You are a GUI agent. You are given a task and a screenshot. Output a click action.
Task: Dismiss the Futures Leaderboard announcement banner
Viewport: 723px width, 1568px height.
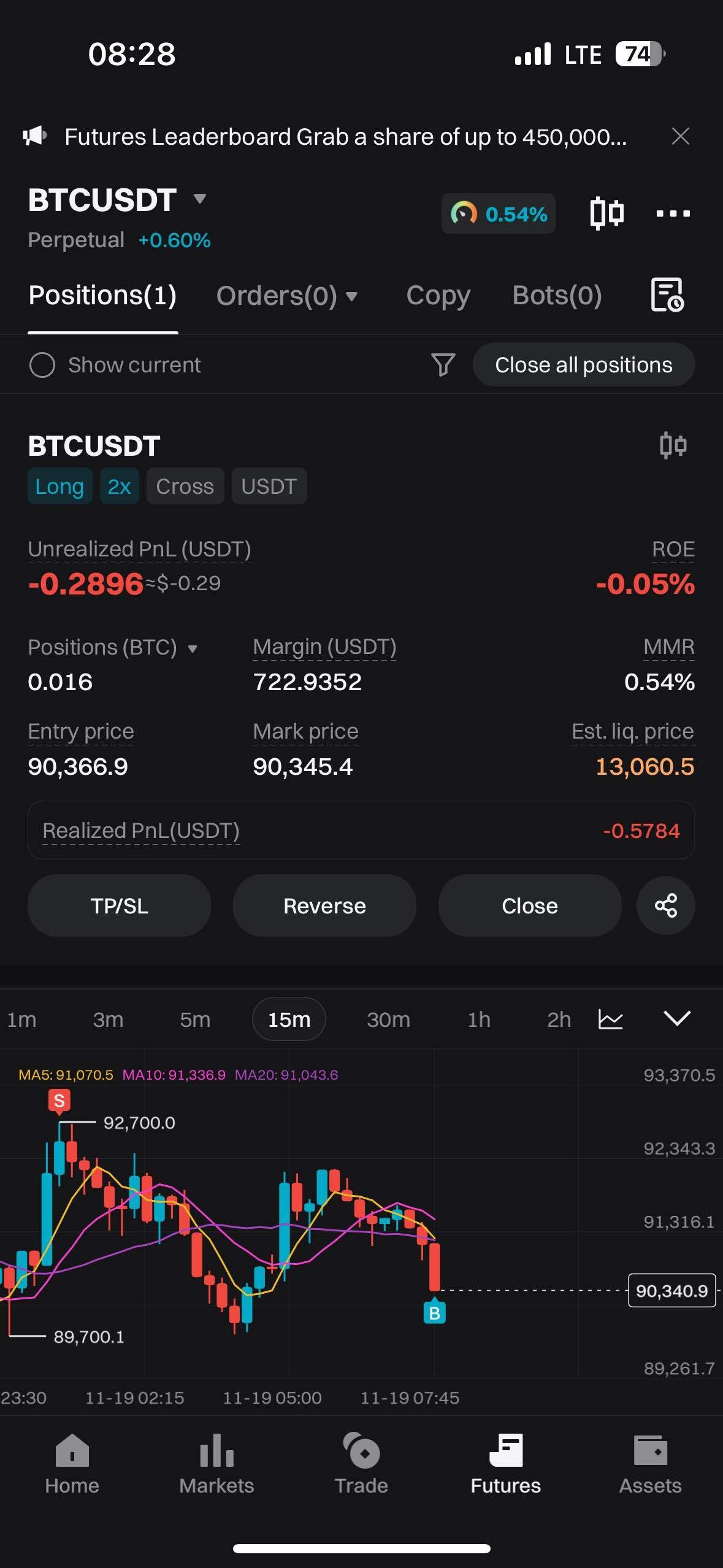680,136
